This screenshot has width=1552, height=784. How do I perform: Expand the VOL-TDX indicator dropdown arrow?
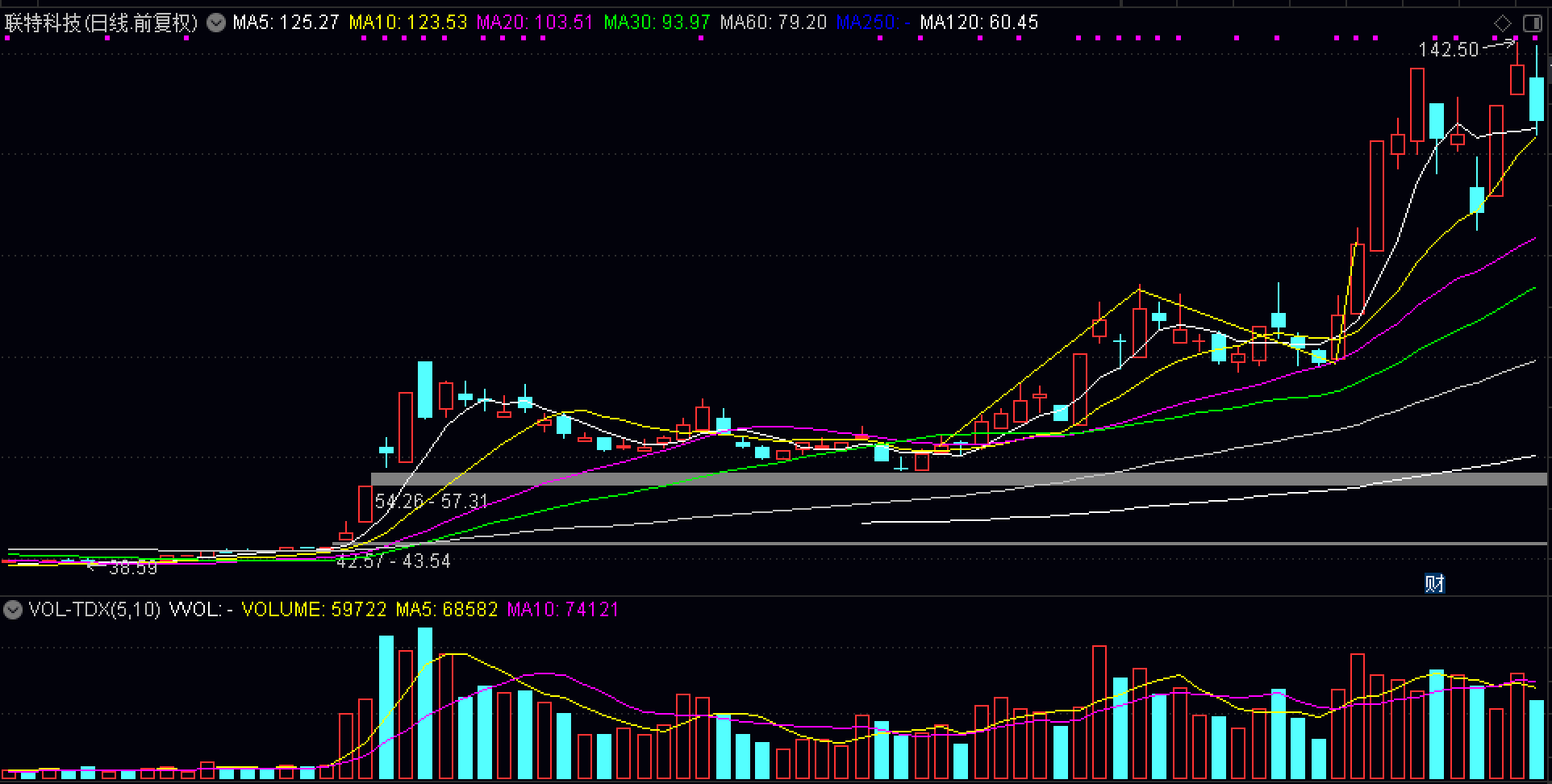13,610
